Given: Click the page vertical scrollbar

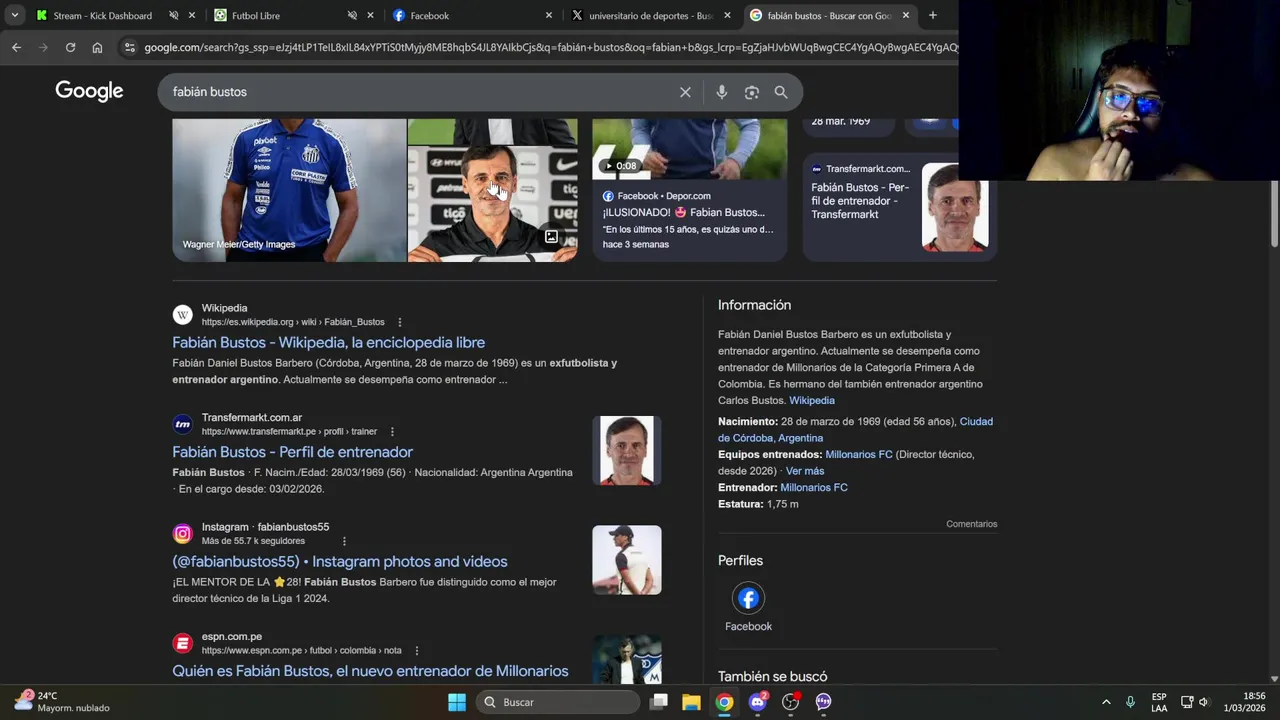Looking at the screenshot, I should pos(1274,212).
